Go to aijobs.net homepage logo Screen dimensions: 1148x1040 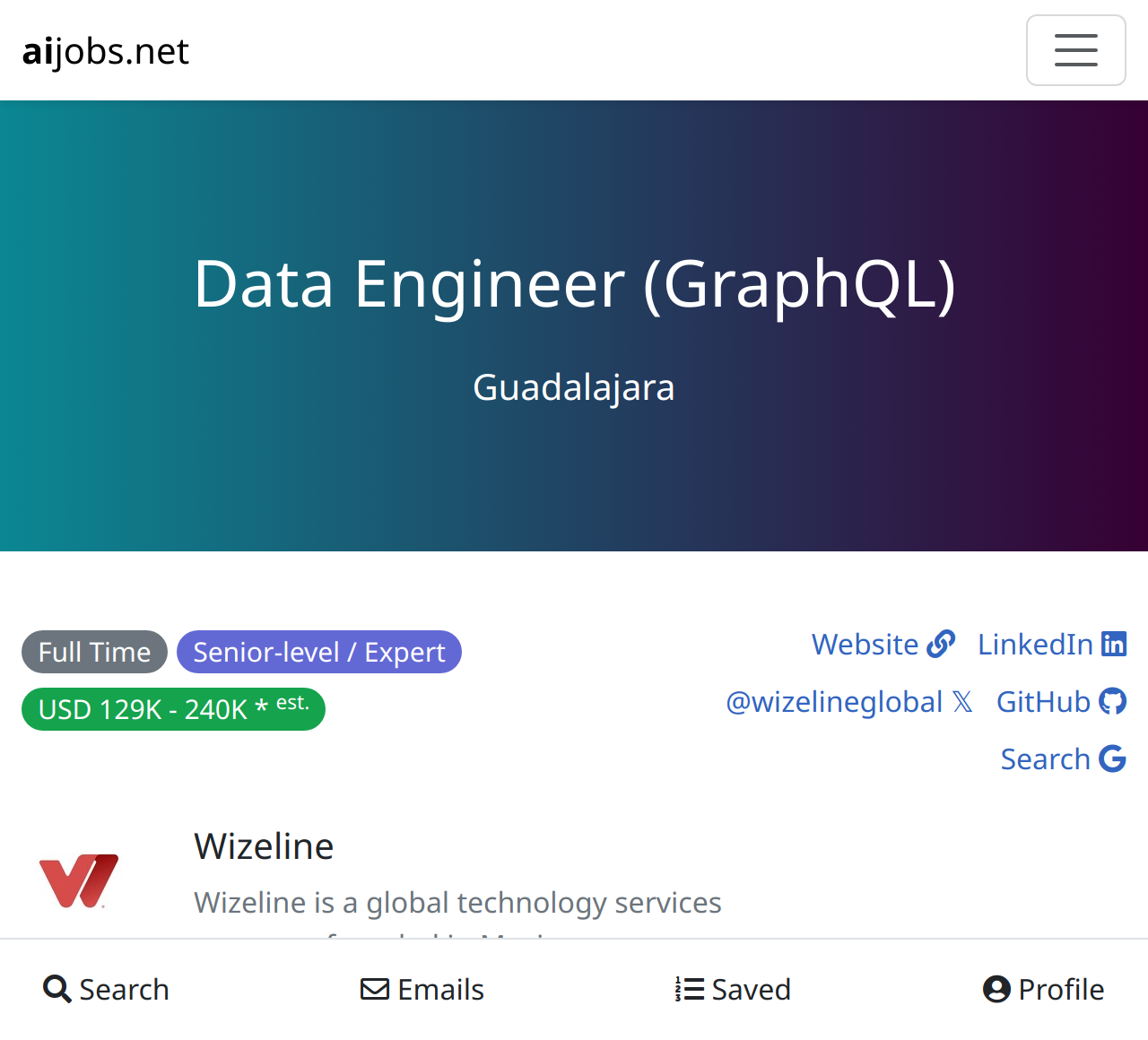pos(106,51)
